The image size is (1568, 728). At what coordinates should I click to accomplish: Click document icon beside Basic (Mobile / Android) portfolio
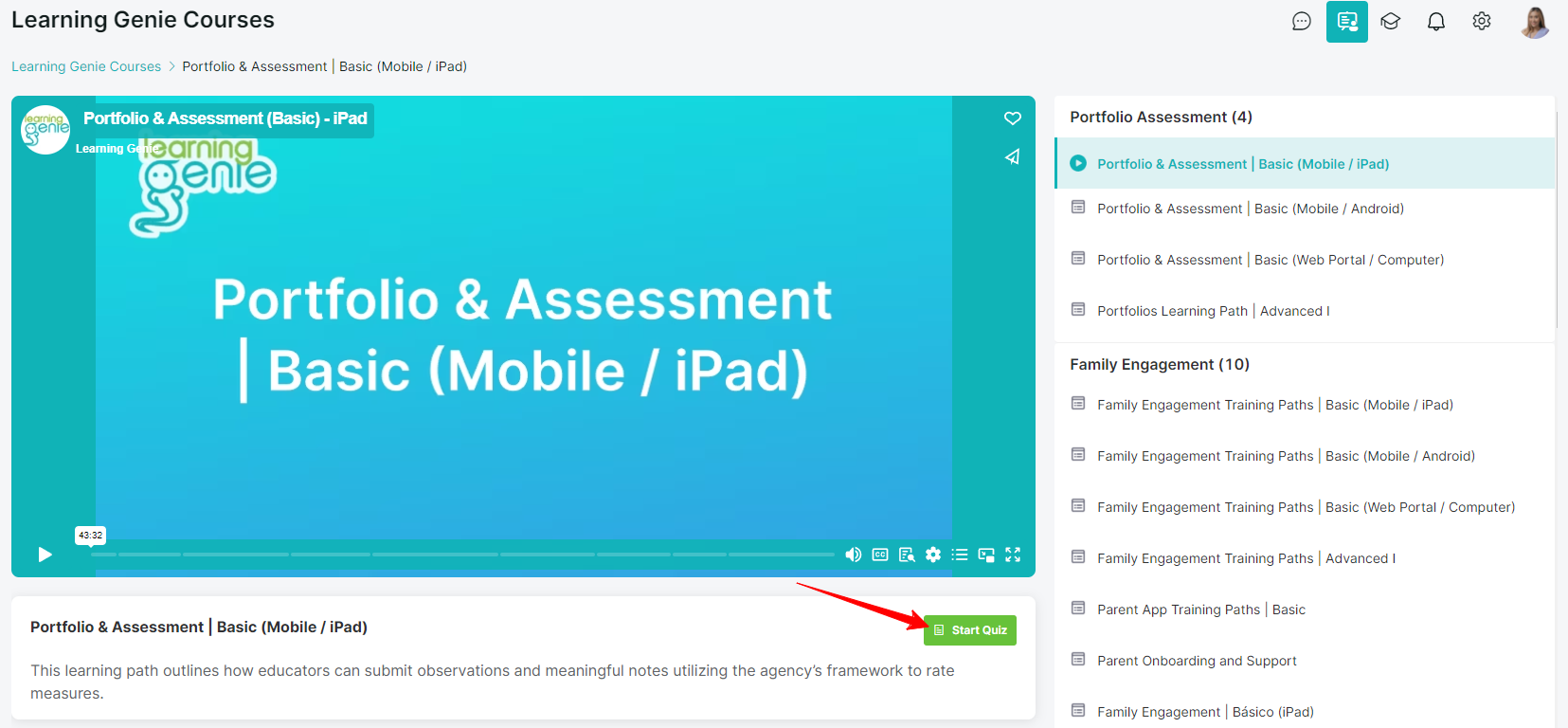(x=1078, y=207)
